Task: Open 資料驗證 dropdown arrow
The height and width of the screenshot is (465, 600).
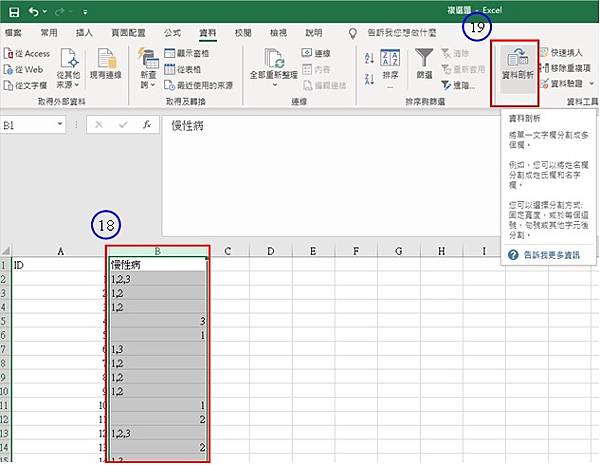Action: point(592,83)
